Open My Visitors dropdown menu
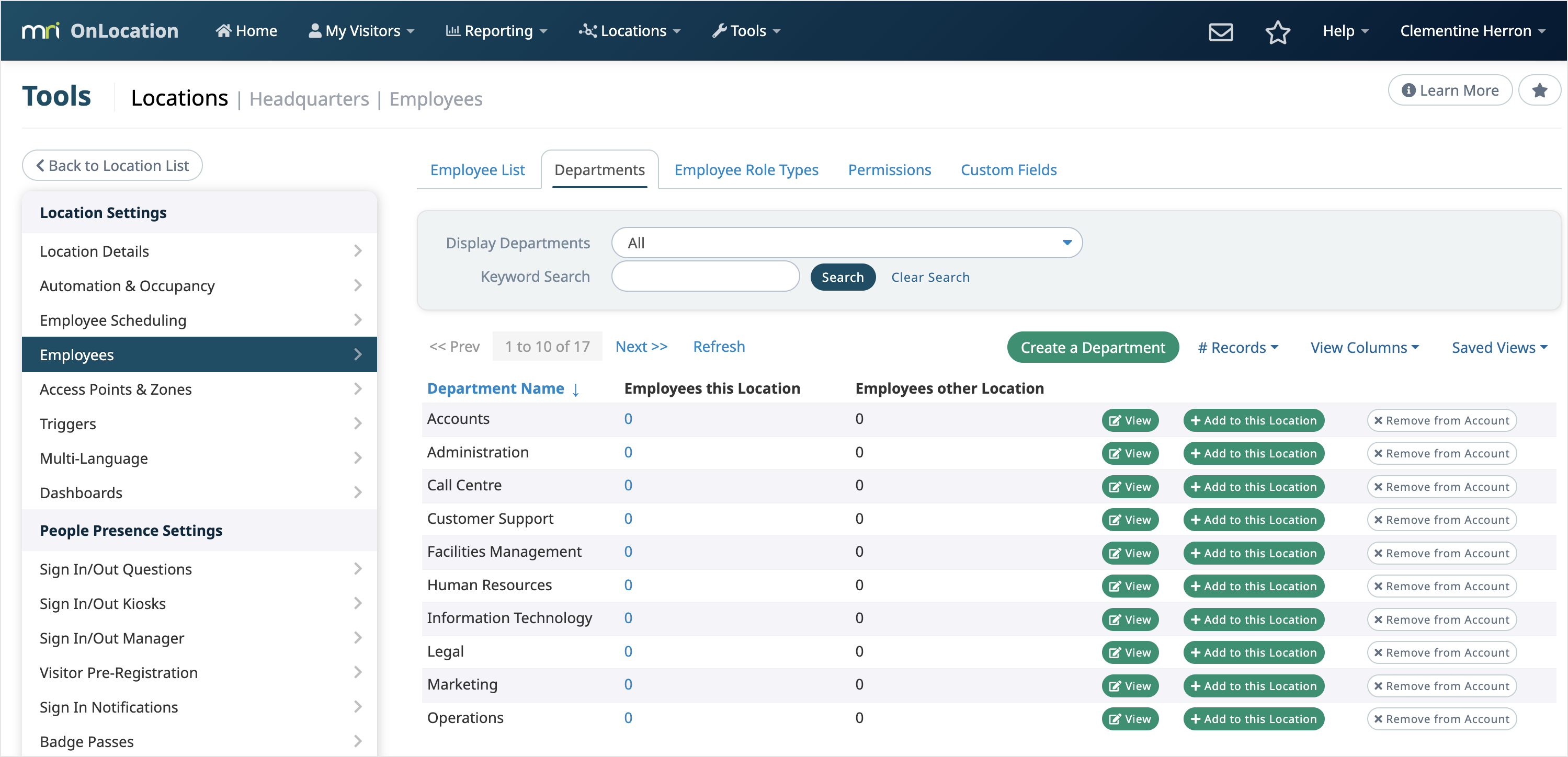Viewport: 1568px width, 757px height. coord(361,30)
